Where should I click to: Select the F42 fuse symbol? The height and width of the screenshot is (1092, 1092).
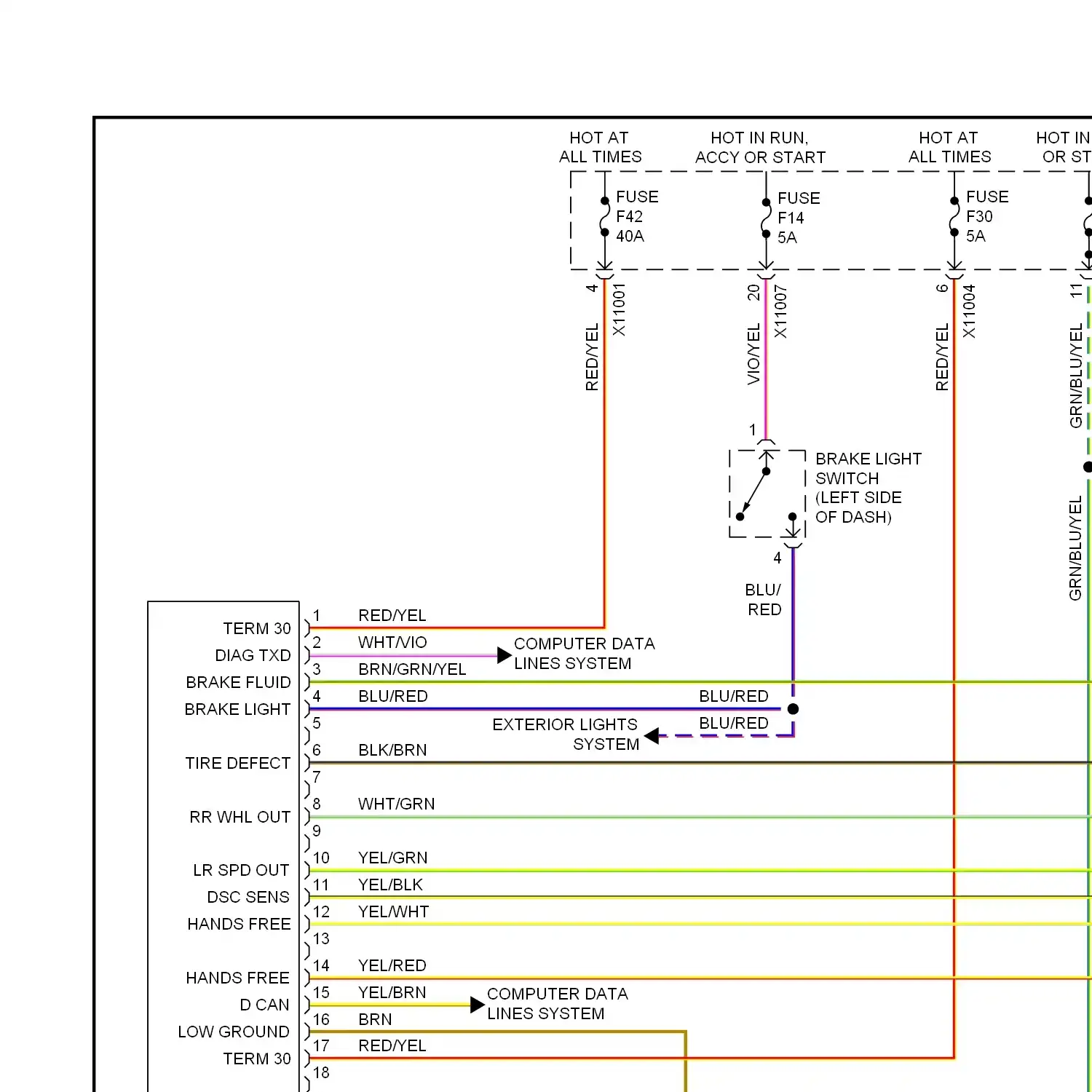[x=604, y=216]
